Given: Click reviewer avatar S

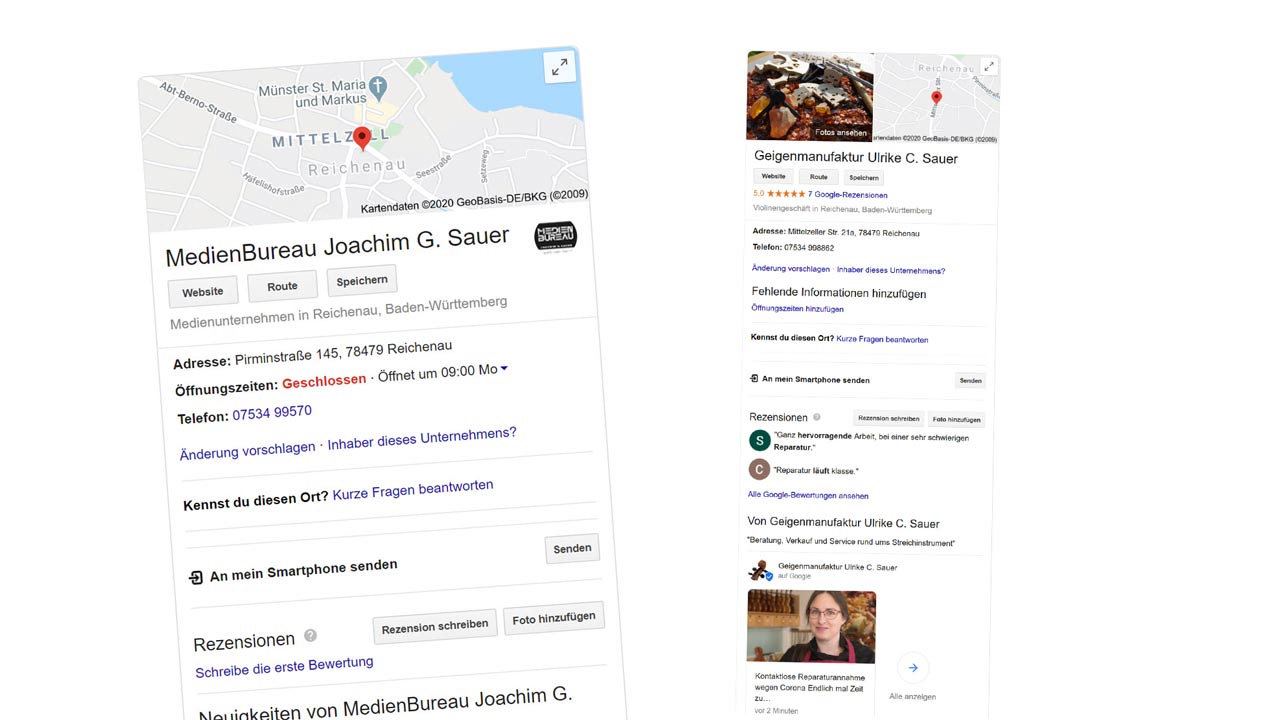Looking at the screenshot, I should [x=760, y=441].
